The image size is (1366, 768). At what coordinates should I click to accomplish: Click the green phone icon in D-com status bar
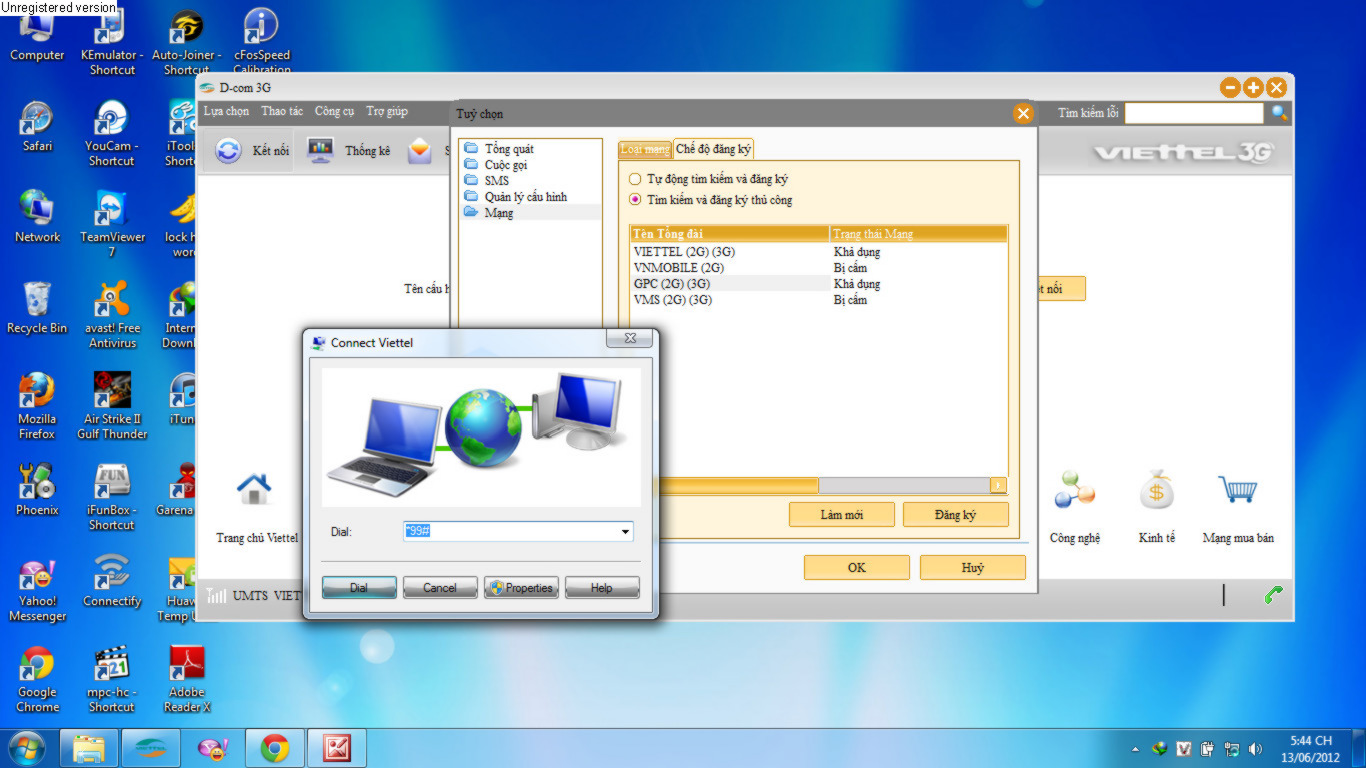click(x=1273, y=595)
